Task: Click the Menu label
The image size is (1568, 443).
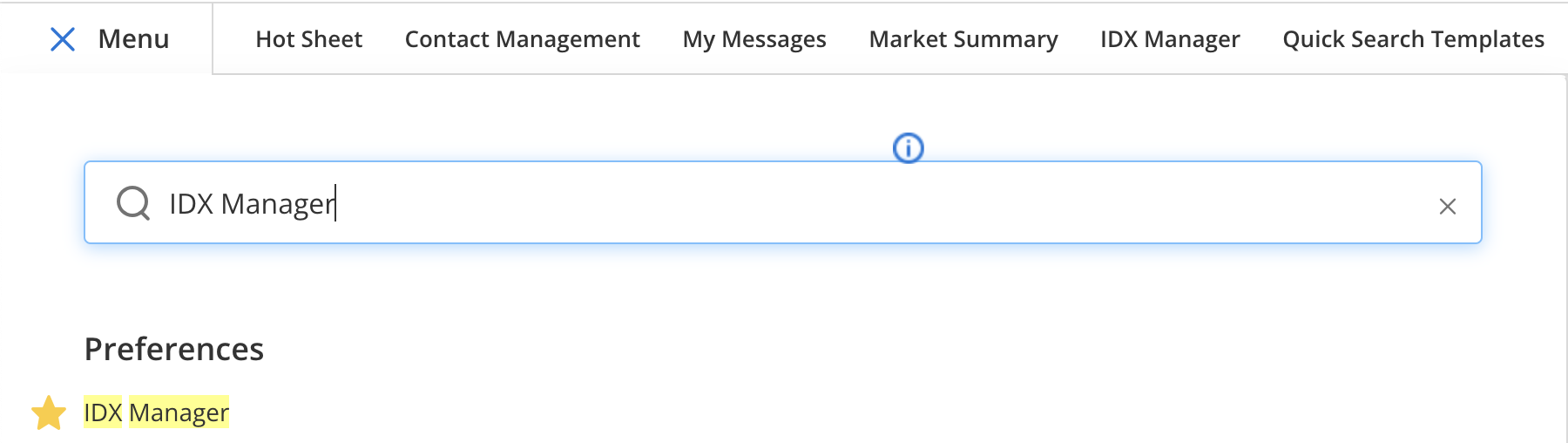Action: click(x=133, y=39)
